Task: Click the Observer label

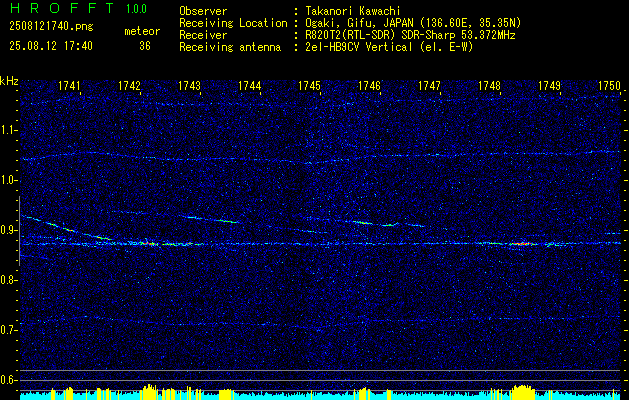Action: (203, 11)
